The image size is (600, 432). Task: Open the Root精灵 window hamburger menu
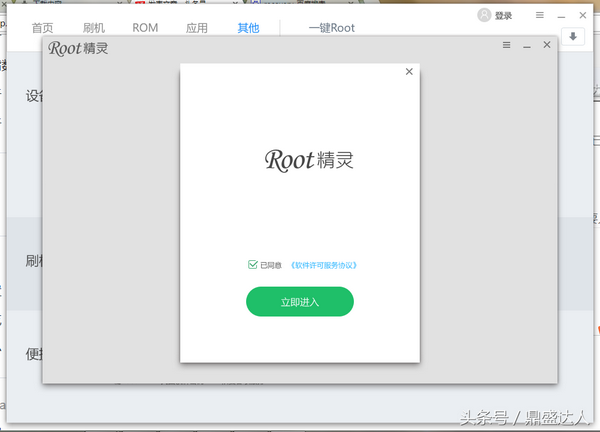pos(506,45)
